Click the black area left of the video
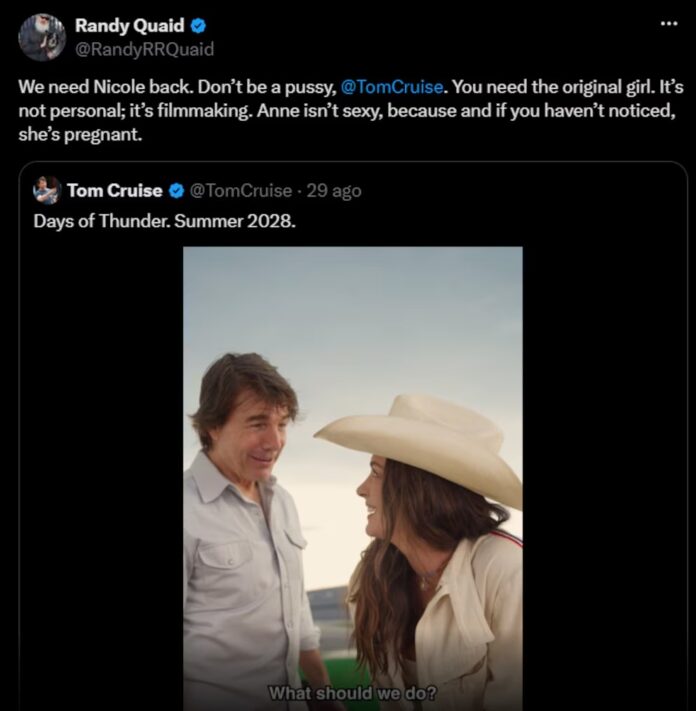 point(101,479)
